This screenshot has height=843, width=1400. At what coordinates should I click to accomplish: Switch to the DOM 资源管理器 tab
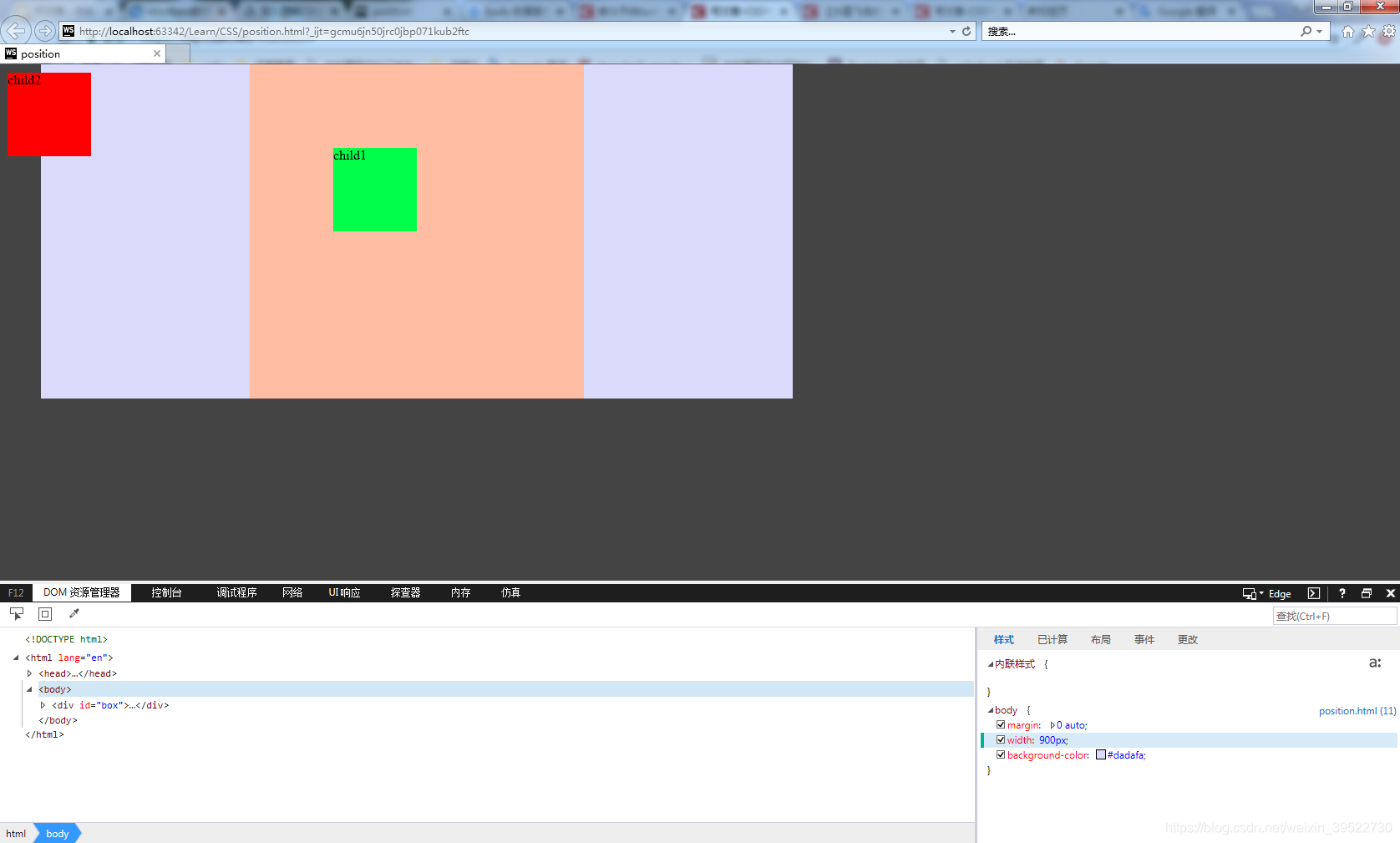point(82,592)
